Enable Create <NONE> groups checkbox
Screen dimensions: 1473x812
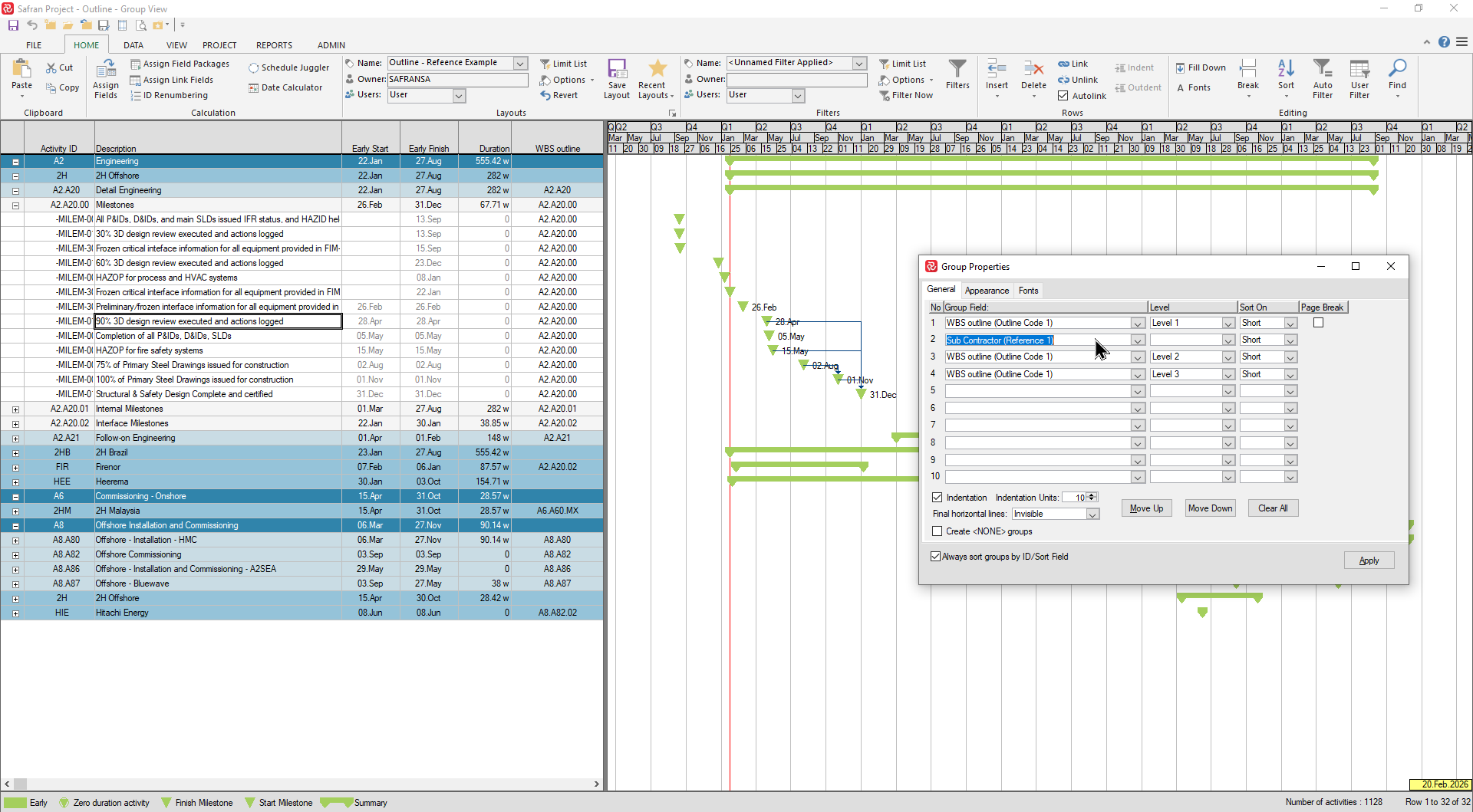click(937, 531)
